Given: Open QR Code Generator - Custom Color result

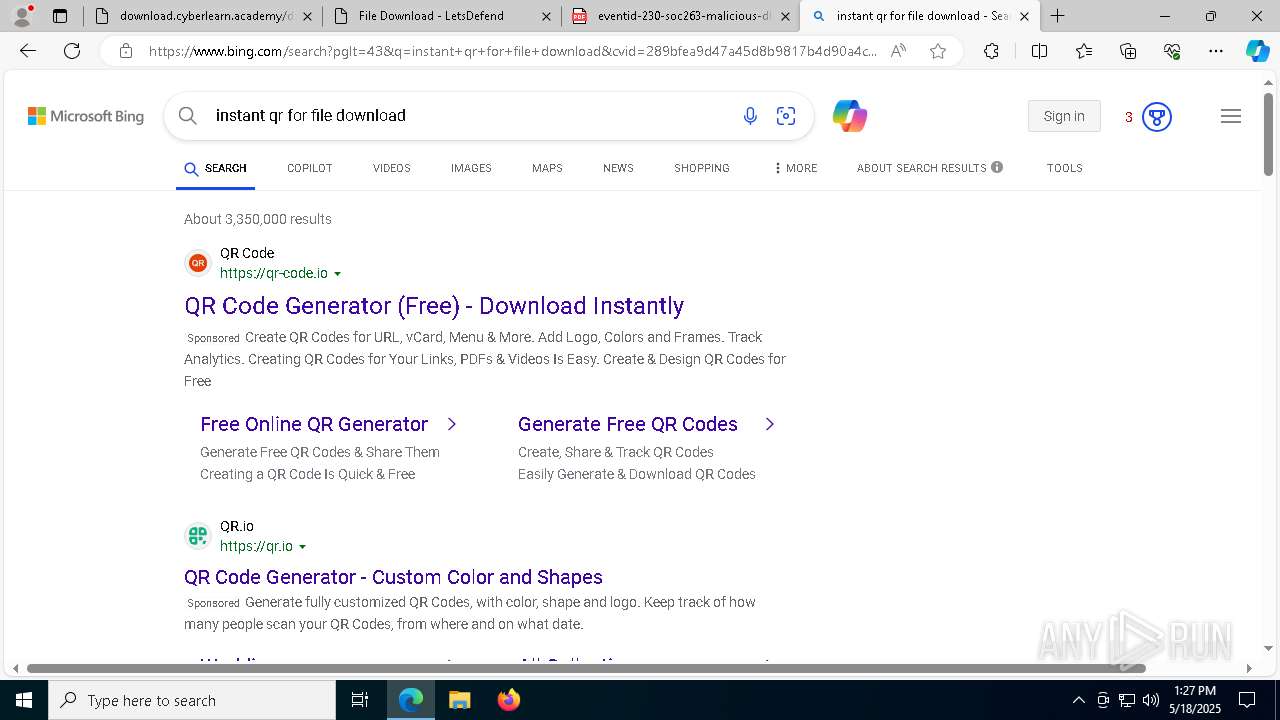Looking at the screenshot, I should tap(393, 577).
